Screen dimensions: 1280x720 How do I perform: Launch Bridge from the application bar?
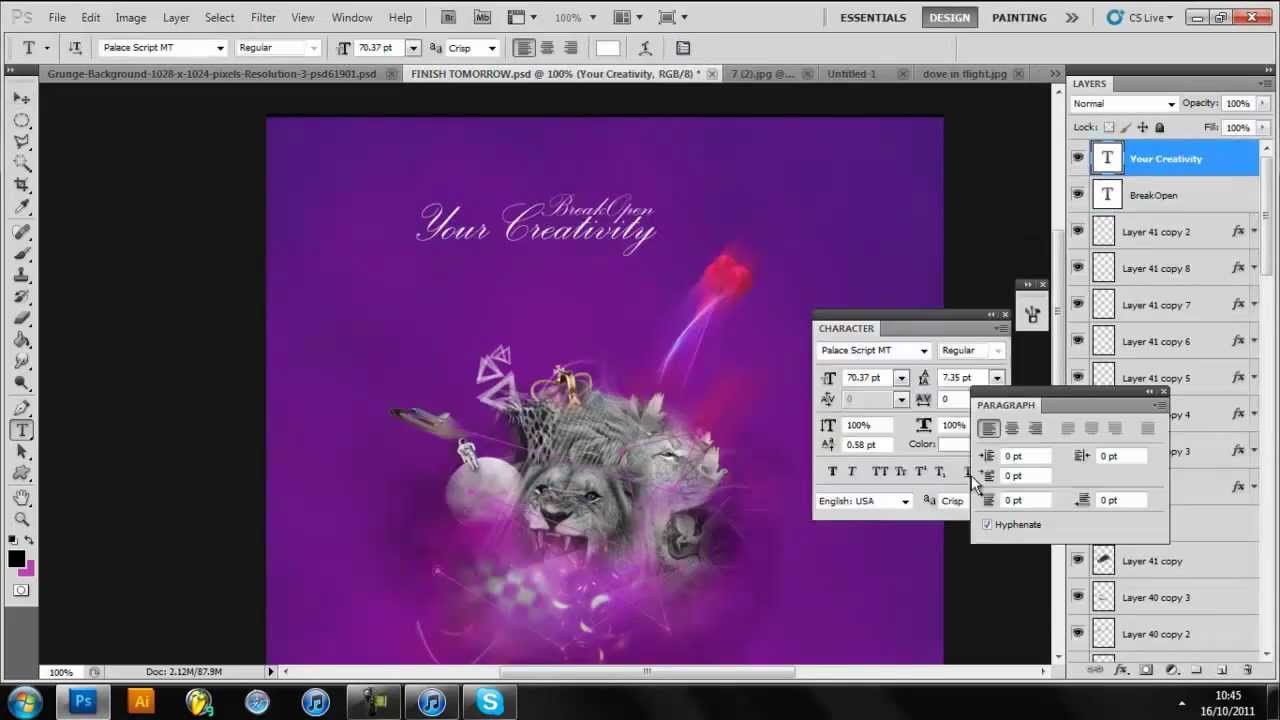(x=449, y=17)
